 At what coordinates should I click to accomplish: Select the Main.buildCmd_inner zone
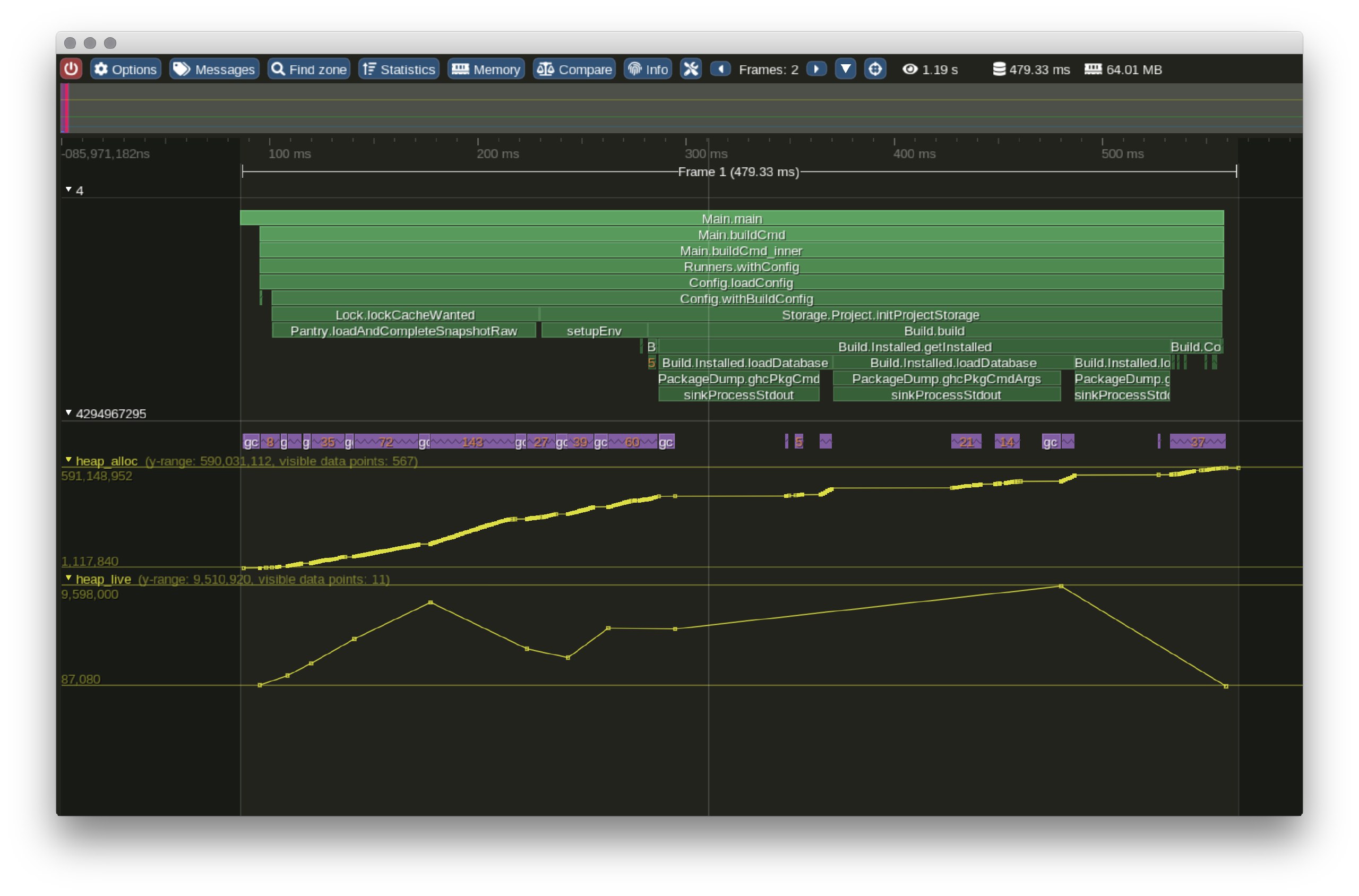pyautogui.click(x=741, y=251)
